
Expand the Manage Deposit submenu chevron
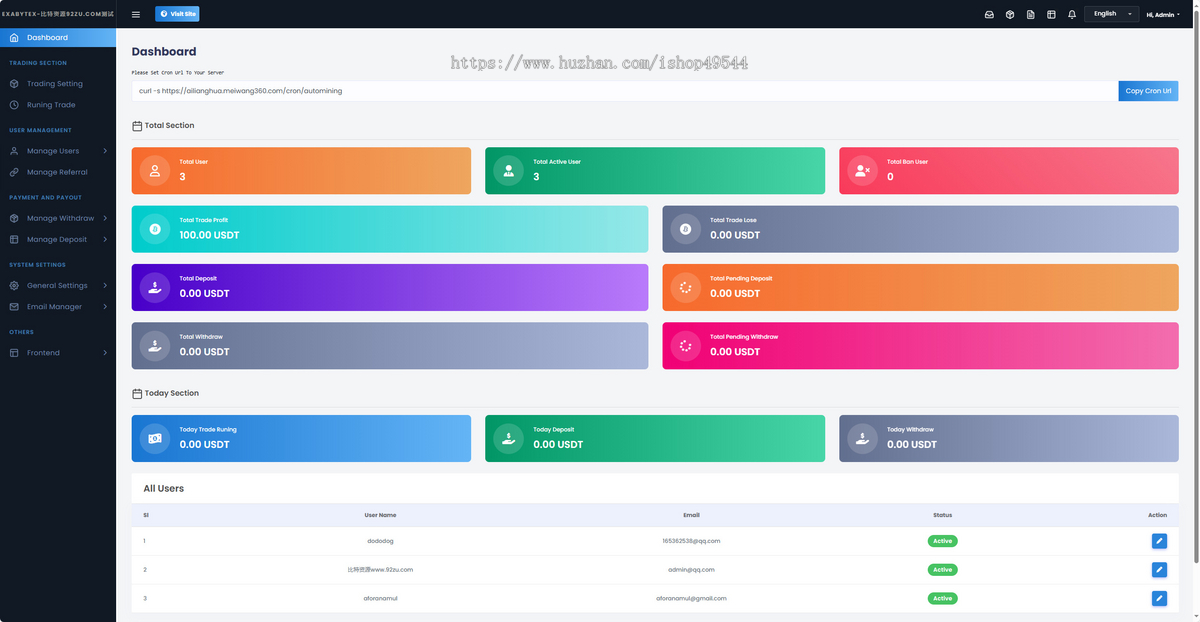point(105,240)
